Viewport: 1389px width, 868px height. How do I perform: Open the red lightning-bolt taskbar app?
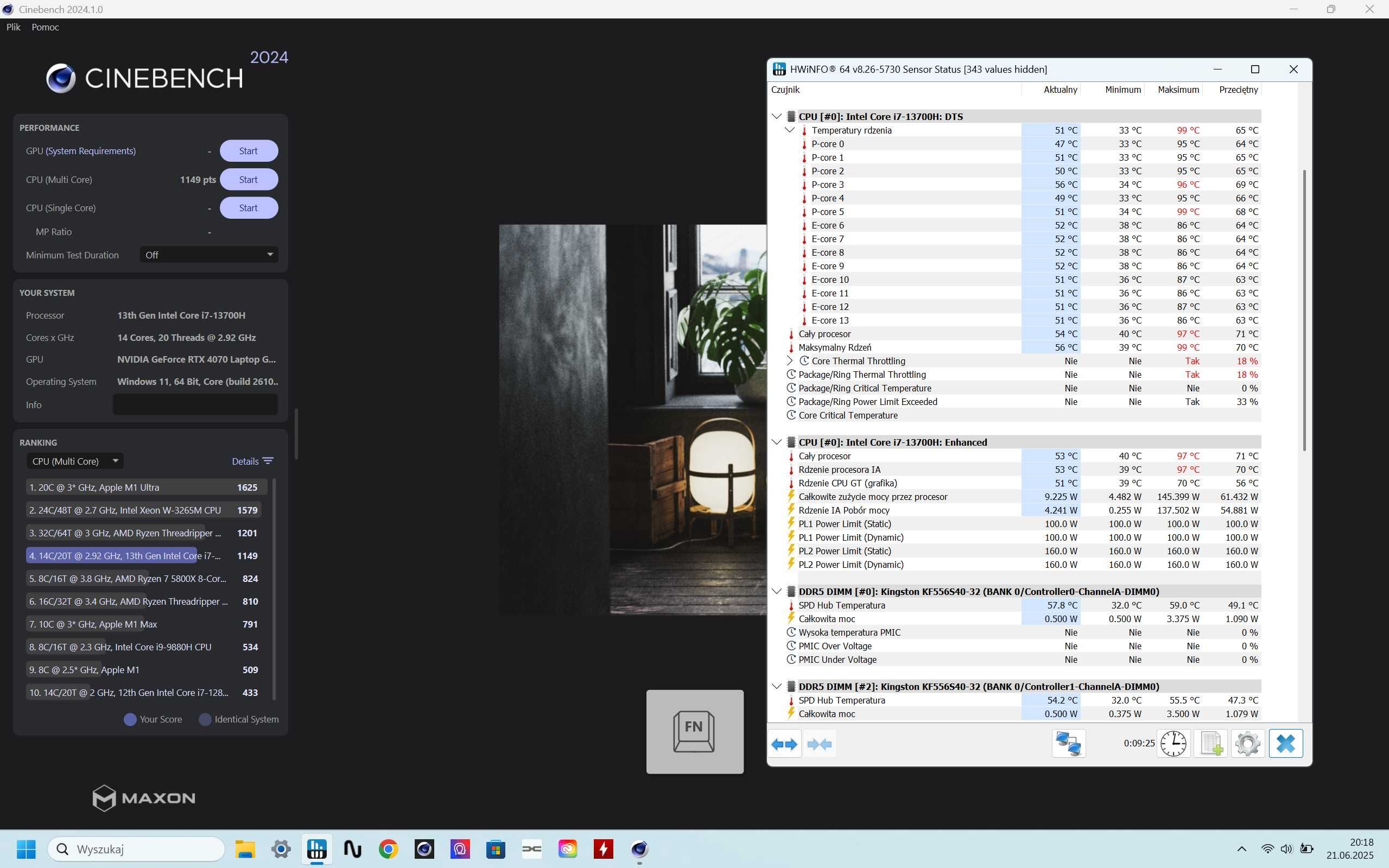pos(603,849)
